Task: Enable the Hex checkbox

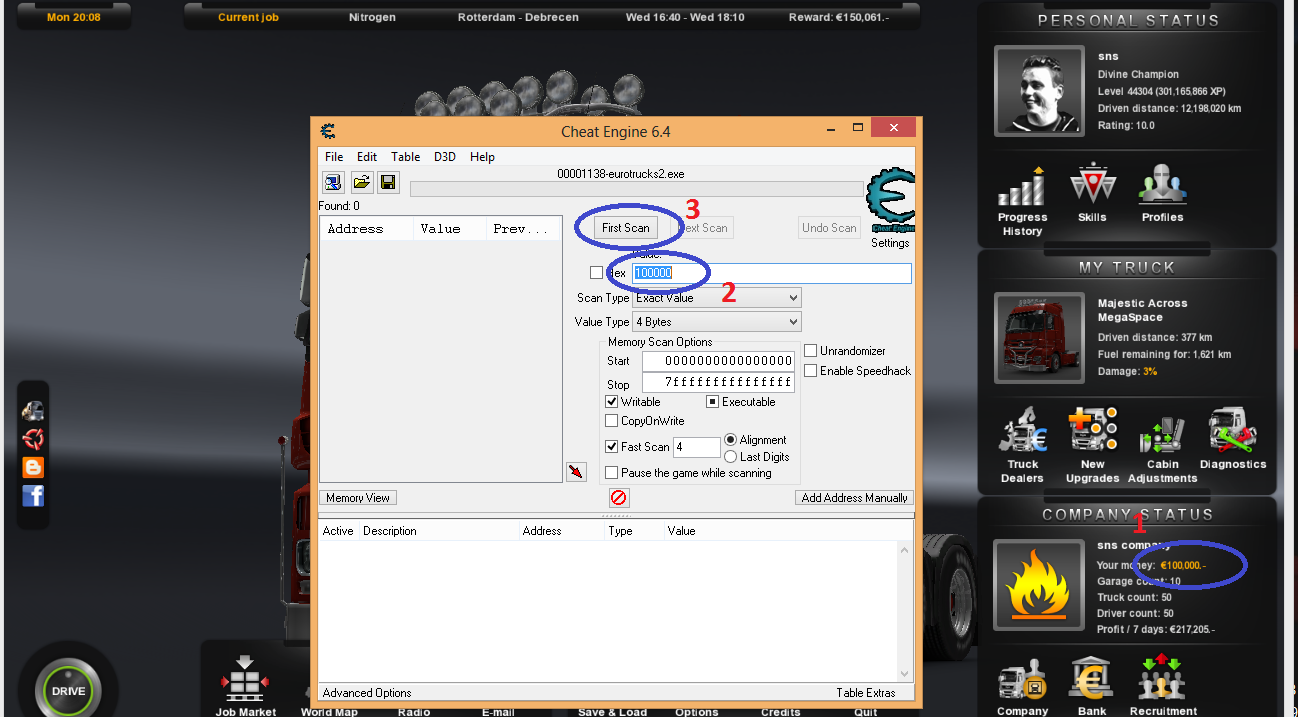Action: coord(596,272)
